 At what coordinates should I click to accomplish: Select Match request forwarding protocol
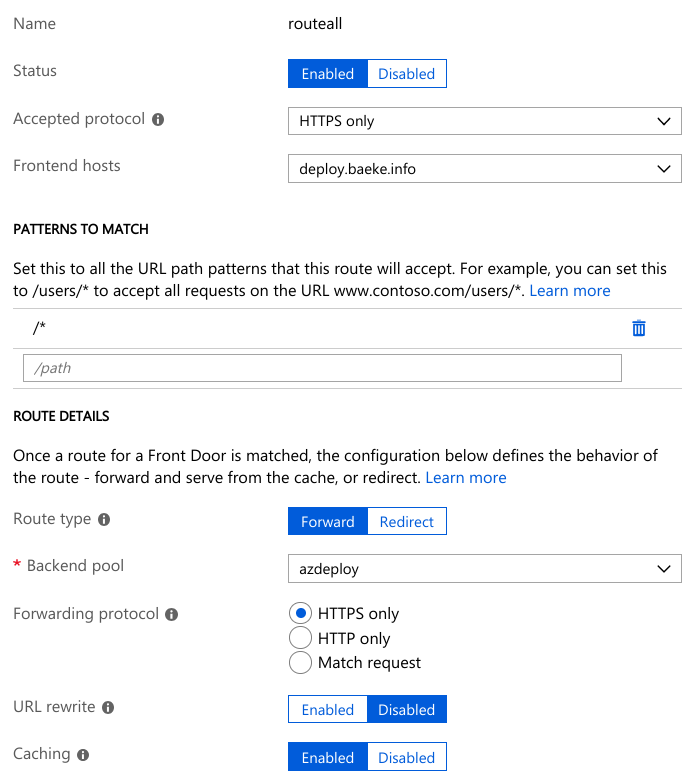point(300,662)
